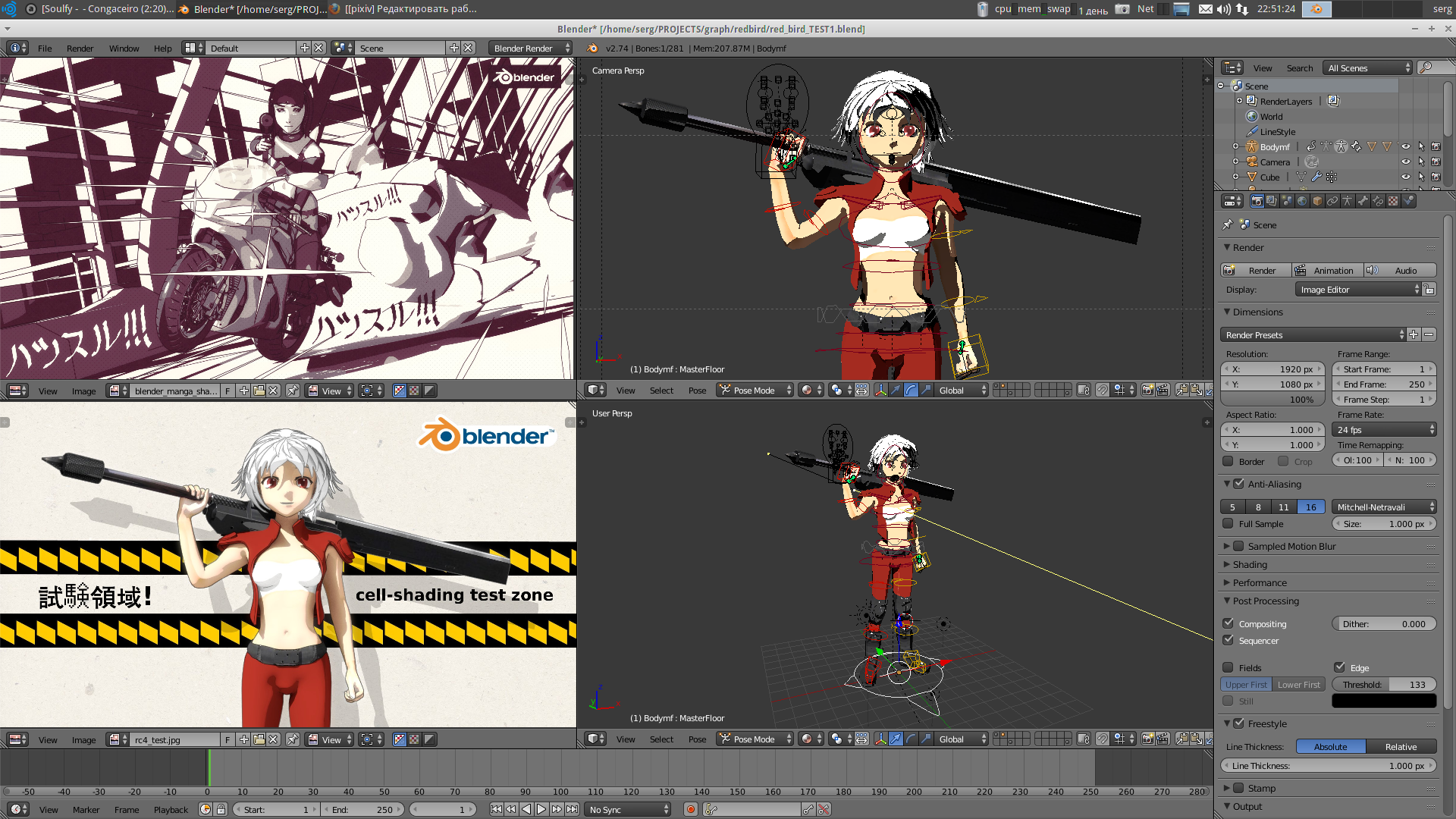Enable the Border checkbox
The width and height of the screenshot is (1456, 819).
click(1228, 461)
